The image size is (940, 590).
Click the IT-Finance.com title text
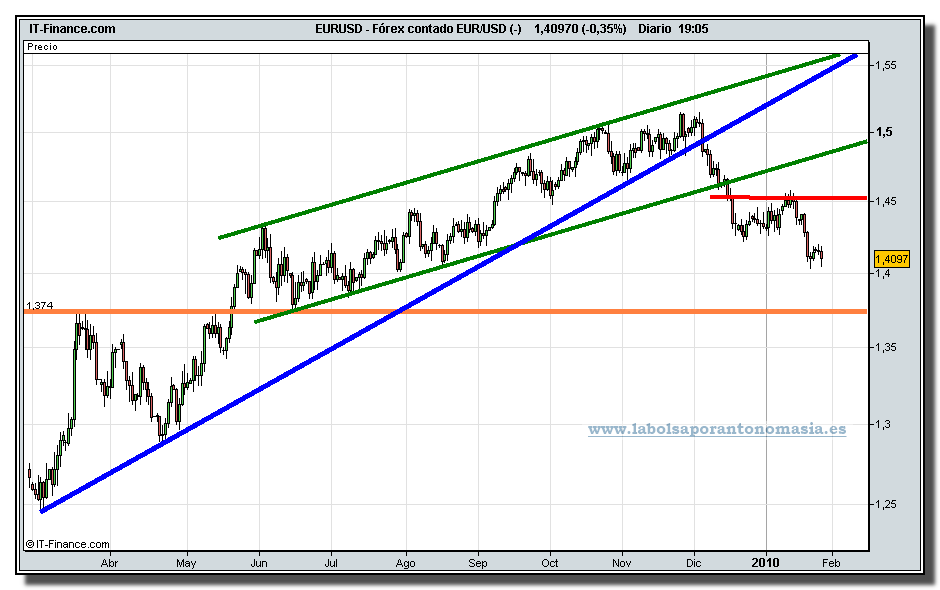[72, 28]
